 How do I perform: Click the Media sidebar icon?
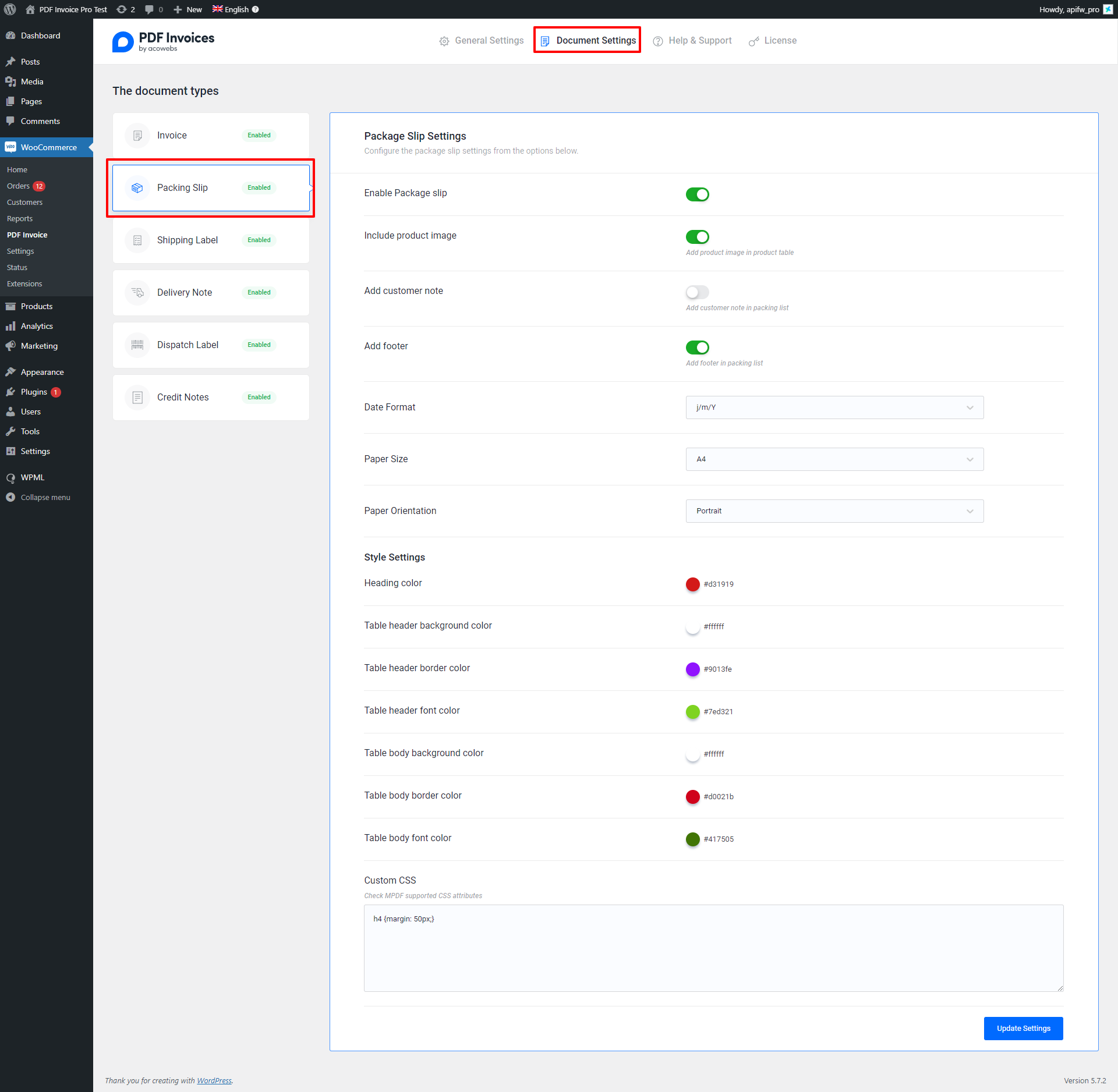coord(10,81)
